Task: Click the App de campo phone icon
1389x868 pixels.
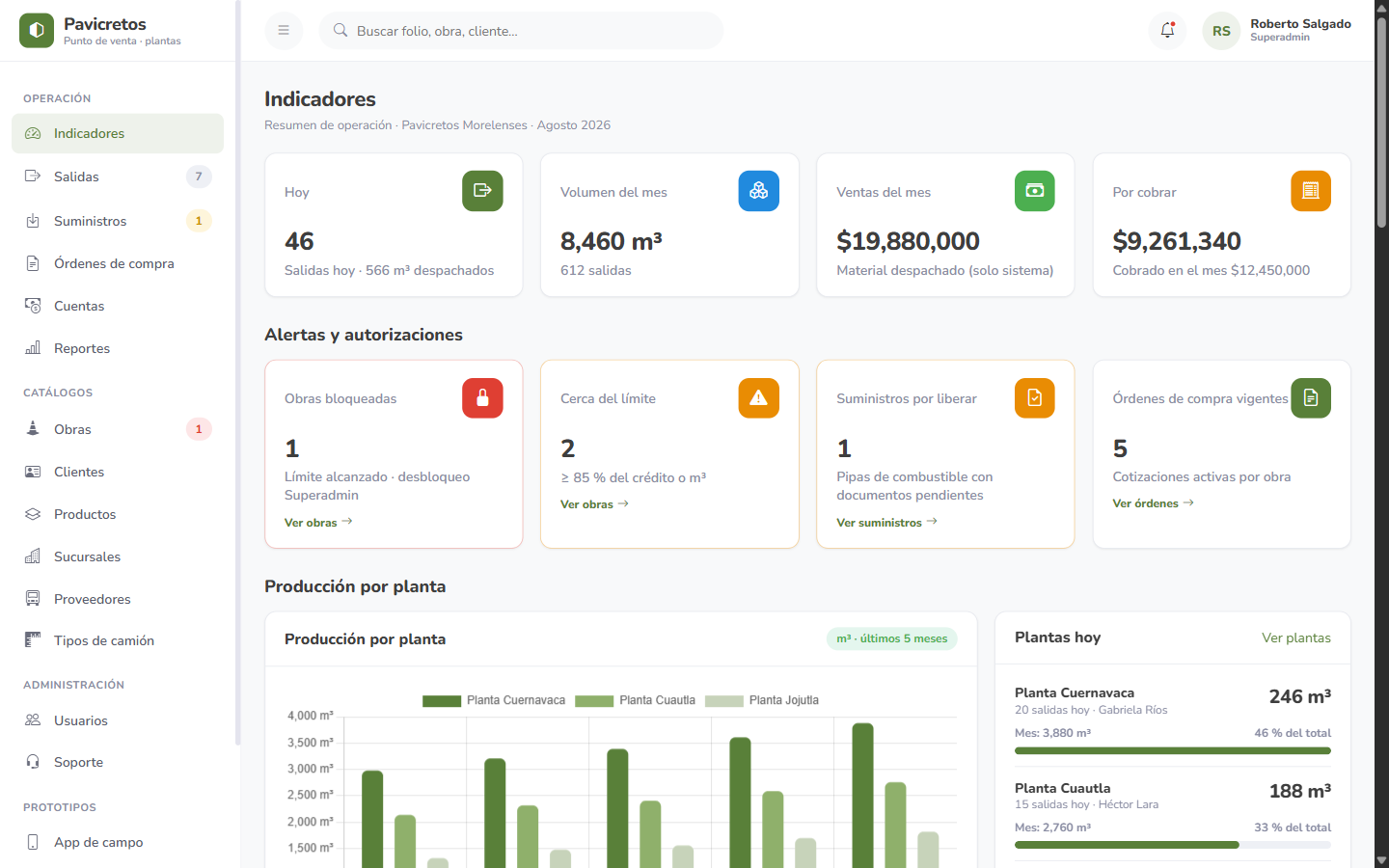Action: tap(33, 842)
